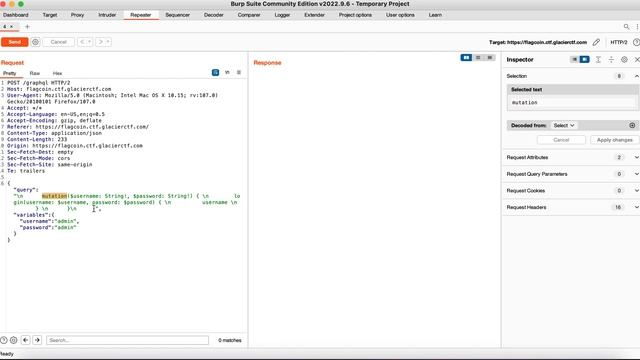Viewport: 640px width, 360px height.
Task: Open the Repeater tab bar kebab menu
Action: tap(637, 27)
